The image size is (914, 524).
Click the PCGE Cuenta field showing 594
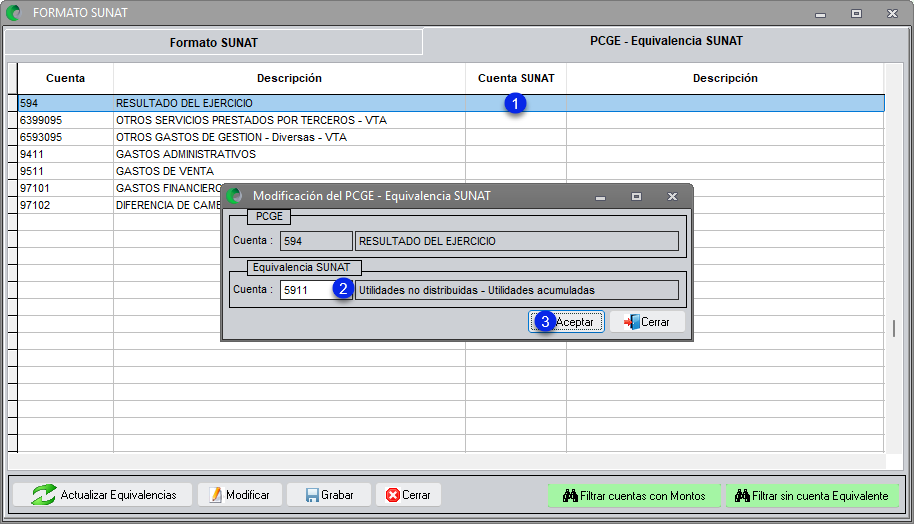(316, 241)
